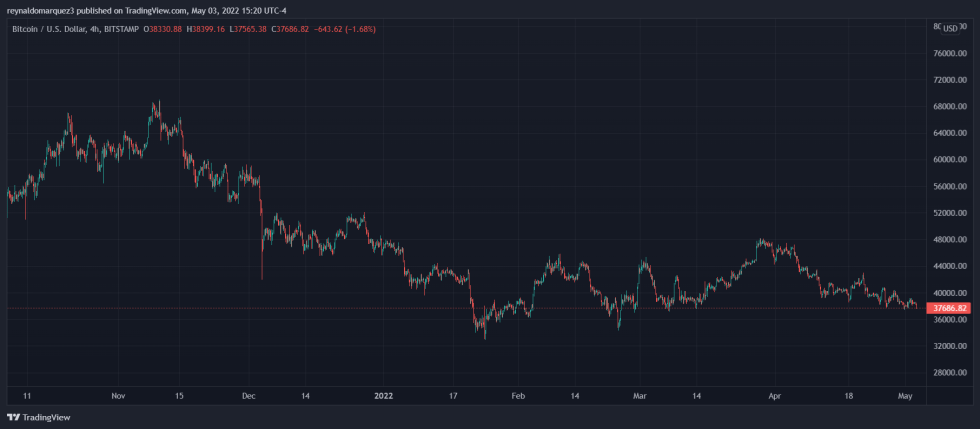Click the 60000.00 price axis label
The width and height of the screenshot is (980, 429).
pos(949,160)
